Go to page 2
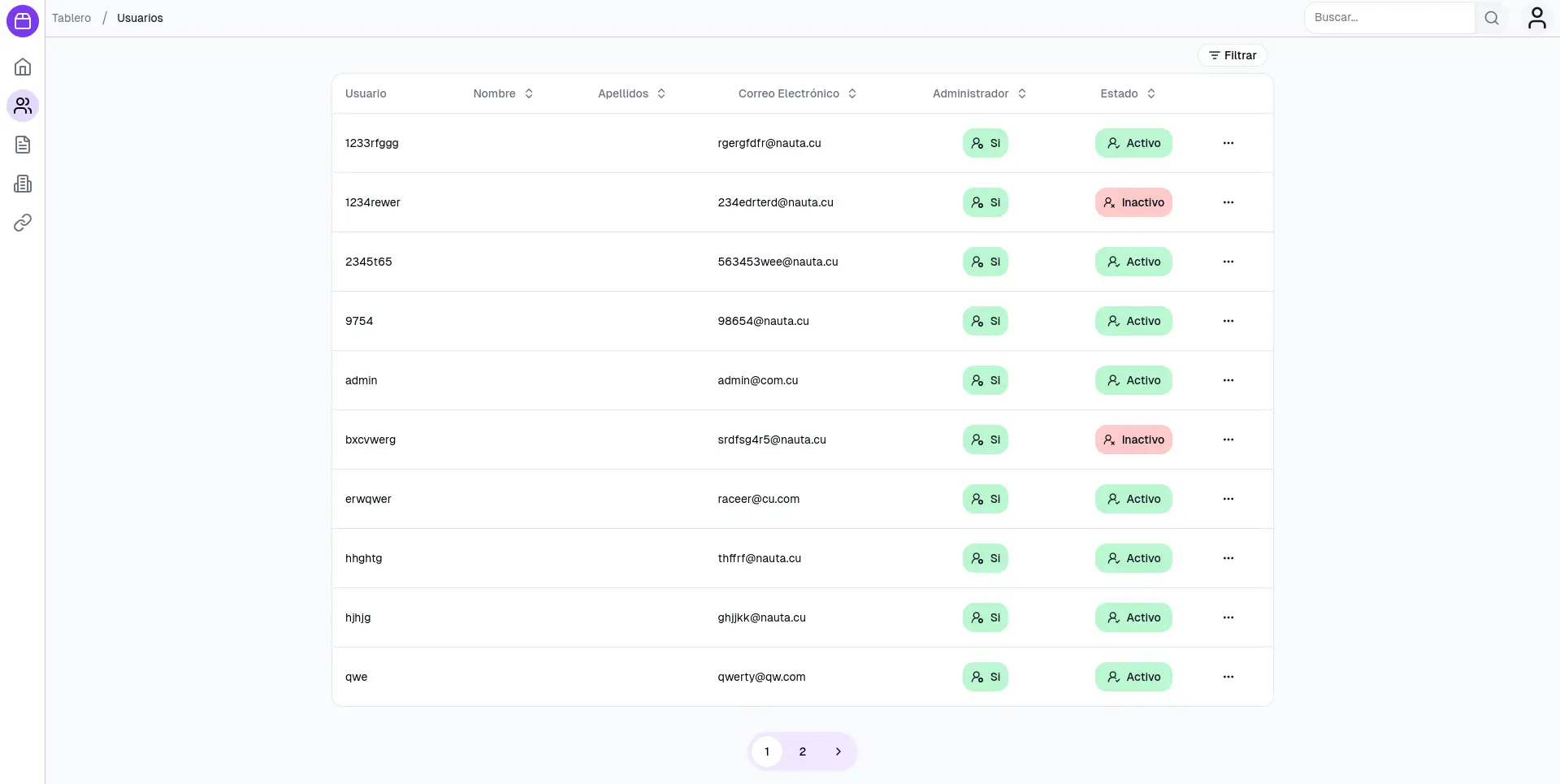This screenshot has height=784, width=1560. 803,752
